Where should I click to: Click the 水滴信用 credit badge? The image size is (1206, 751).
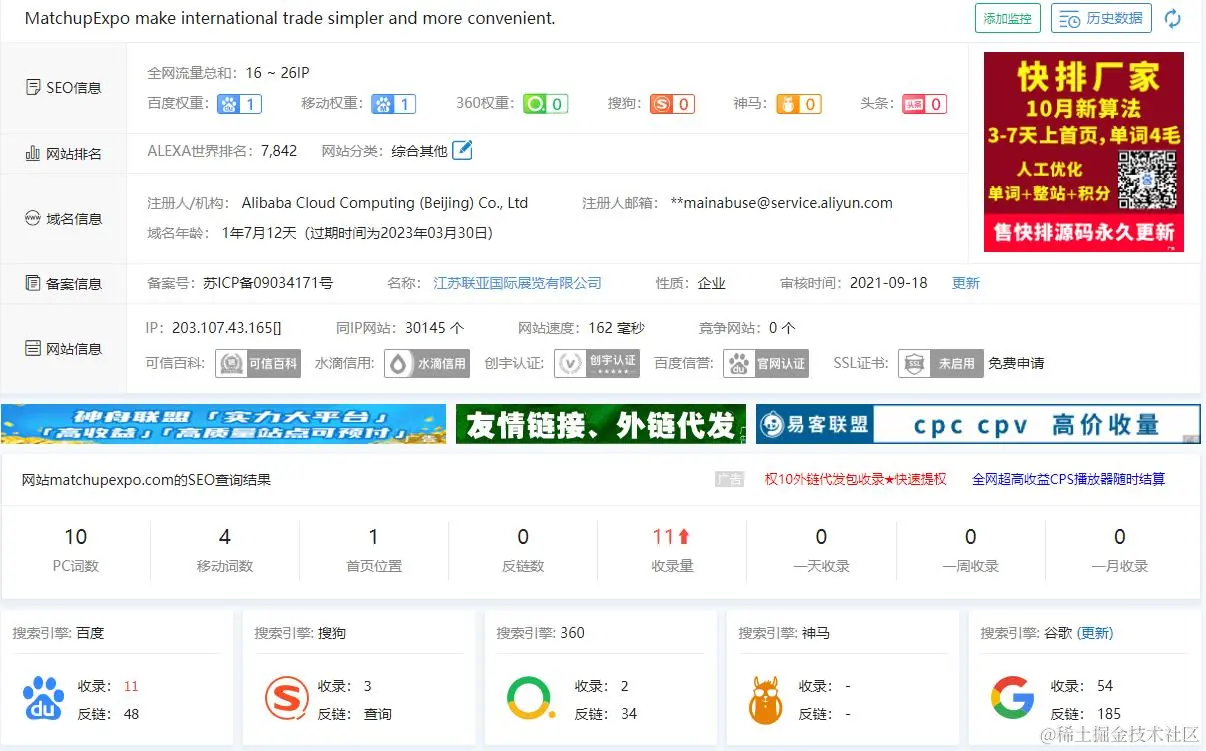(x=426, y=363)
